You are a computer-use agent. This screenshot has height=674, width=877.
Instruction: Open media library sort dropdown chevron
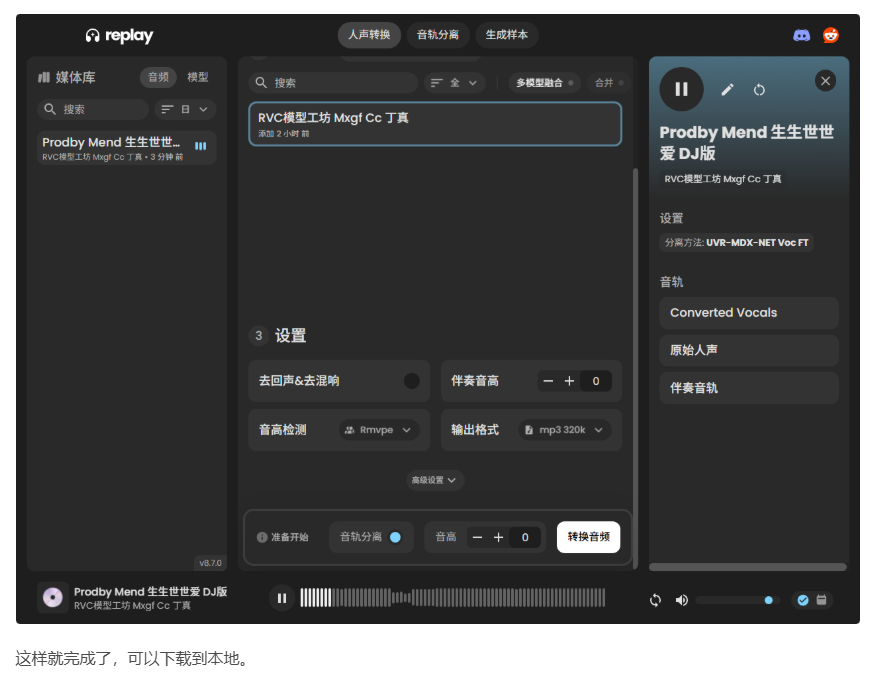[x=204, y=109]
